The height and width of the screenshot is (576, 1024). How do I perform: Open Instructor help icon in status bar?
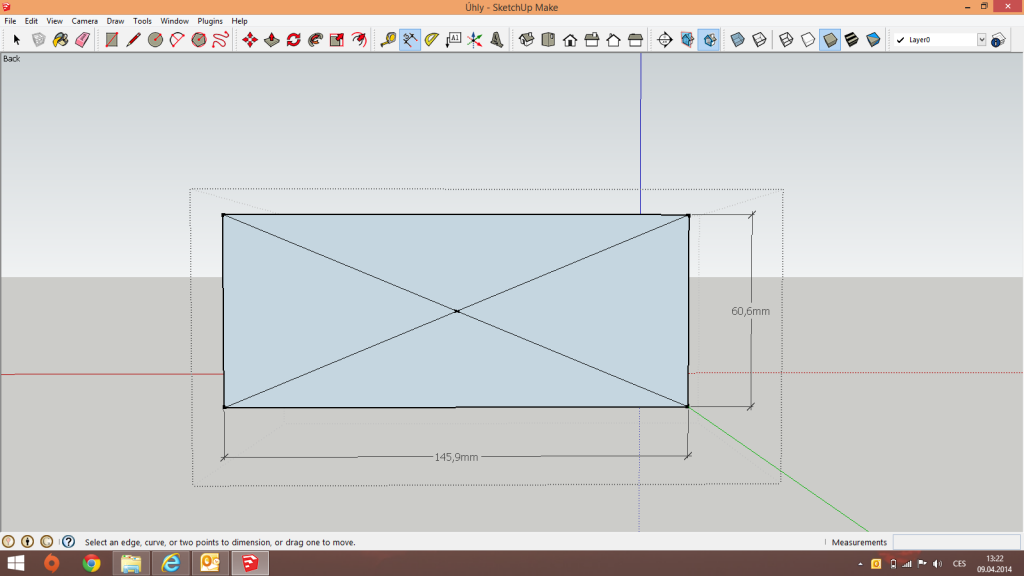pyautogui.click(x=68, y=542)
